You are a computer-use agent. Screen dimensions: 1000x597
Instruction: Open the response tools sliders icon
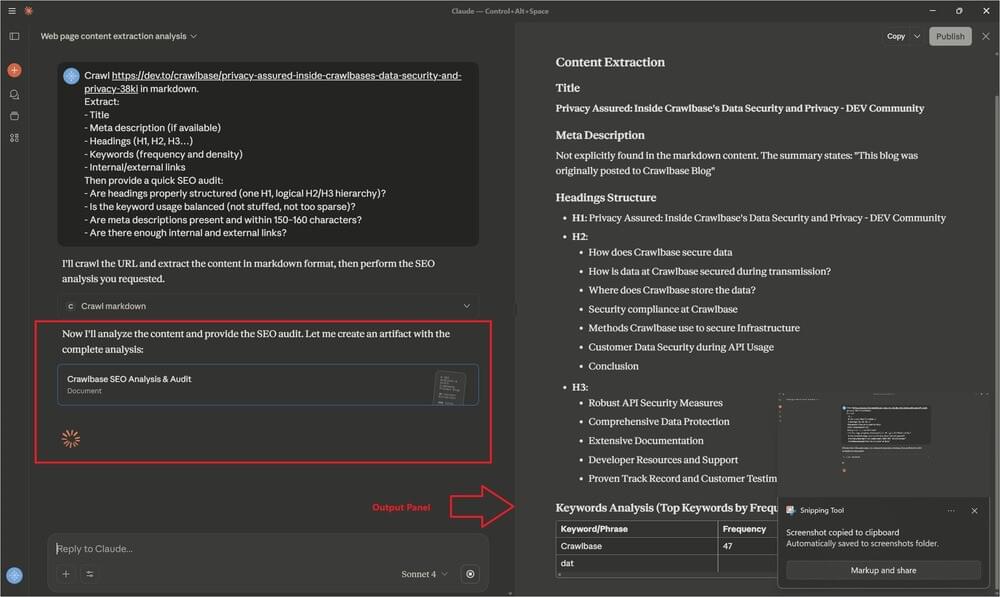(88, 574)
